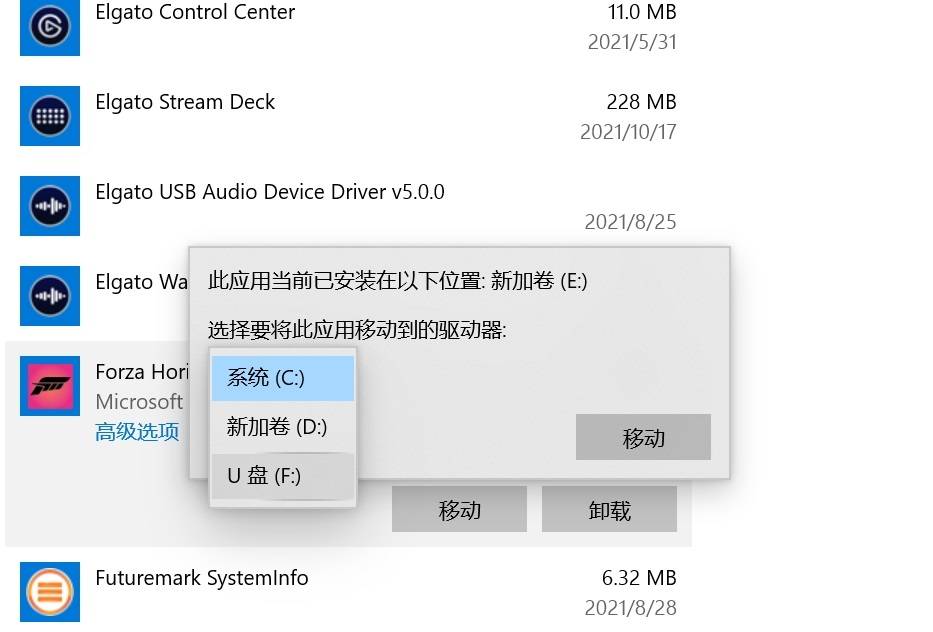933x632 pixels.
Task: Select the Forza Horizon app entry
Action: click(140, 372)
